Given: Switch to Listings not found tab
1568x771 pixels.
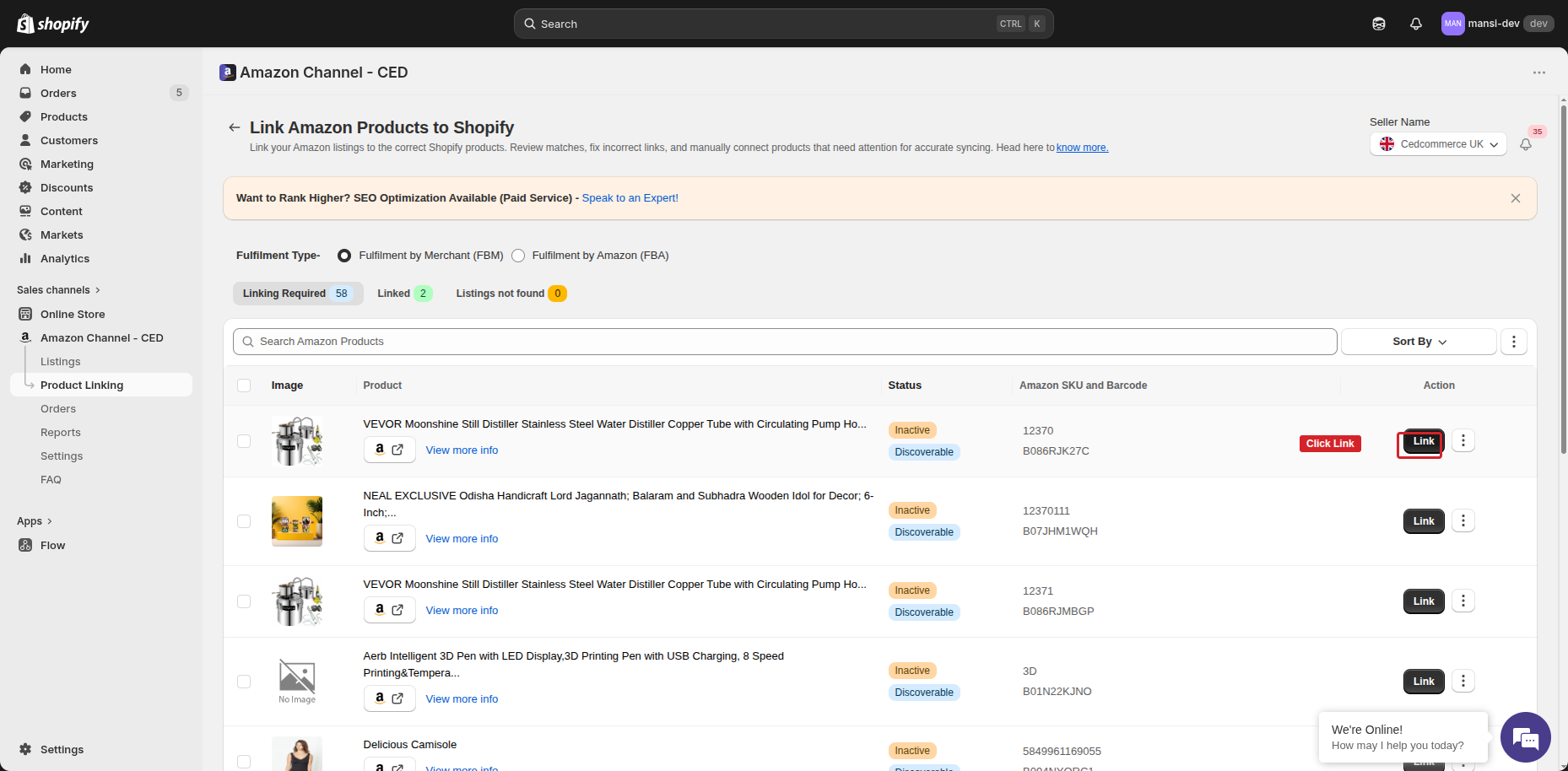Looking at the screenshot, I should (x=511, y=294).
